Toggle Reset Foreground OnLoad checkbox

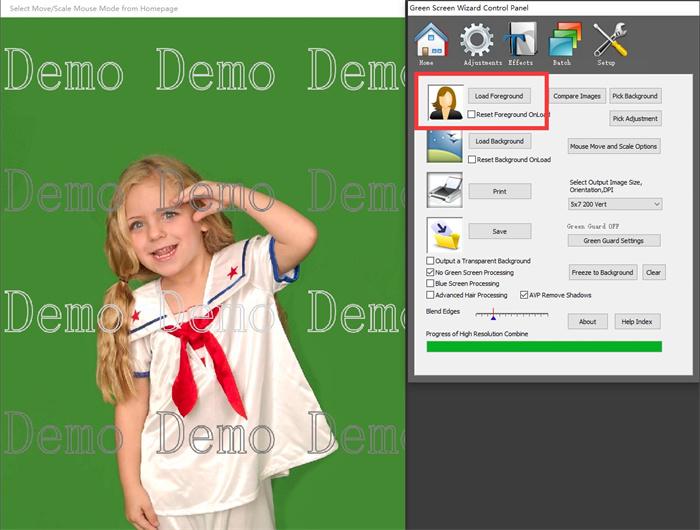[471, 114]
